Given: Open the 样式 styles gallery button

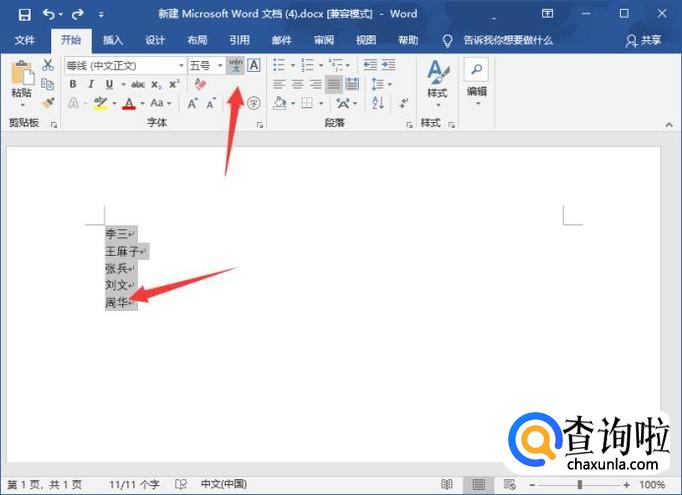Looking at the screenshot, I should [438, 84].
